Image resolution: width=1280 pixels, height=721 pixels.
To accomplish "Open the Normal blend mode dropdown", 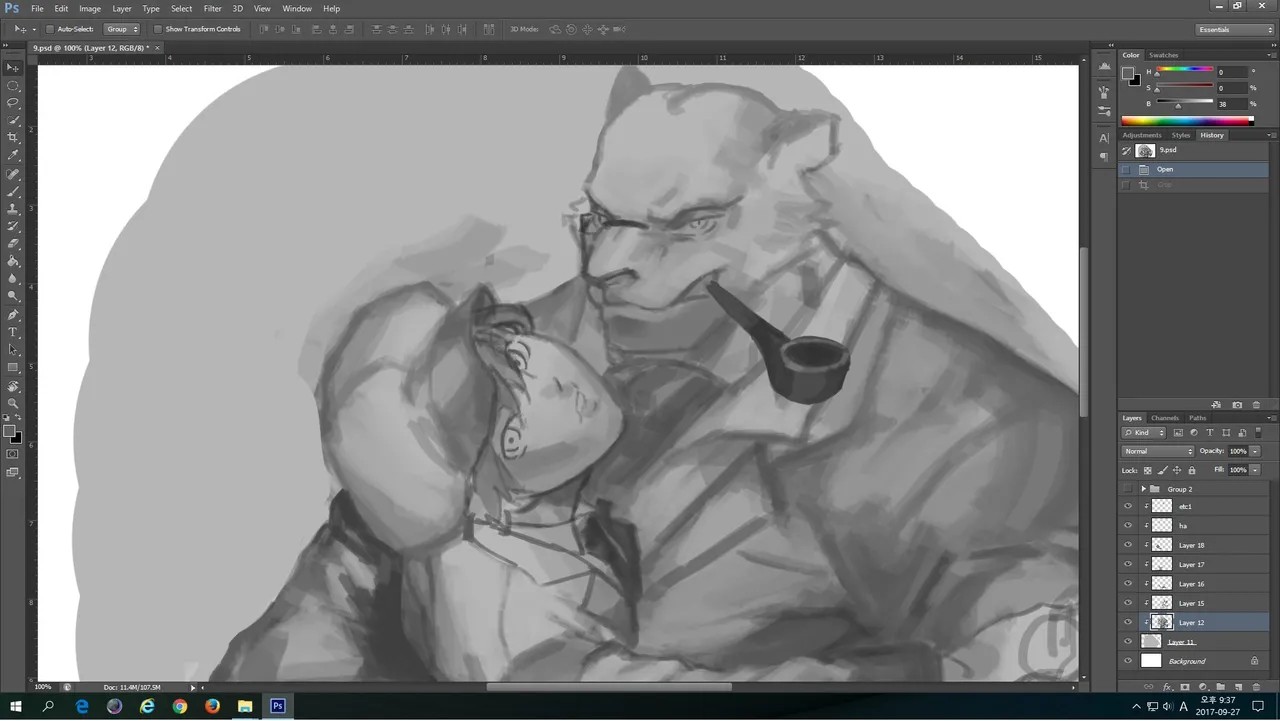I will [1158, 451].
